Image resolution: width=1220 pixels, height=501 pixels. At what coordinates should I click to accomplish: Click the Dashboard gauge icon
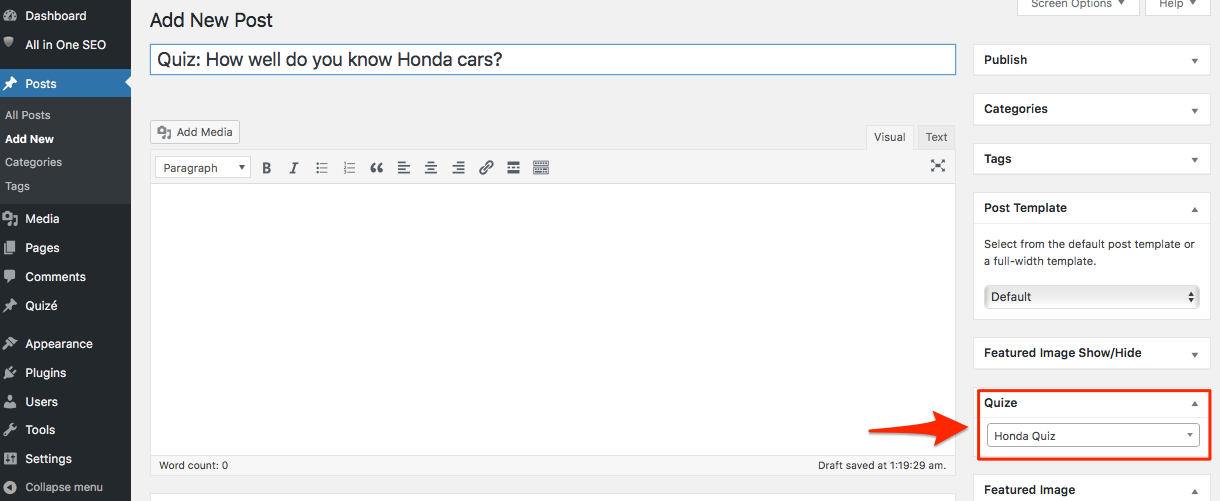click(10, 16)
